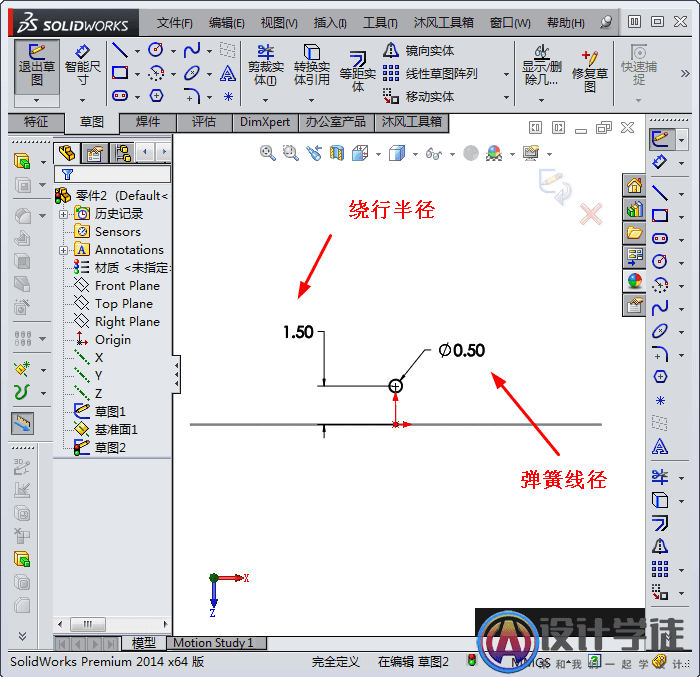This screenshot has height=677, width=700.
Task: Open the Linear Sketch Pattern dropdown arrow
Action: coord(506,74)
